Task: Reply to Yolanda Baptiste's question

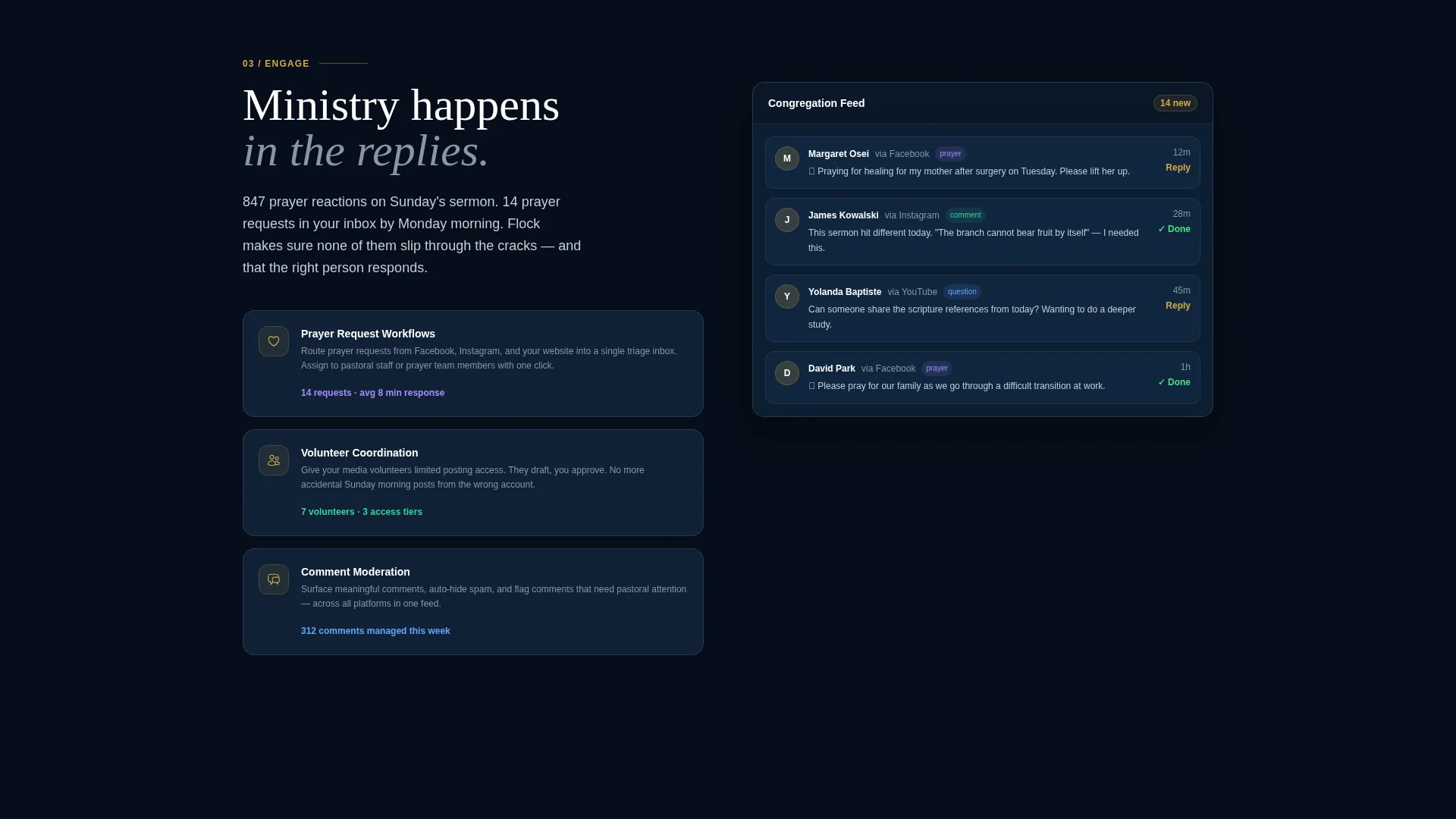Action: coord(1178,306)
